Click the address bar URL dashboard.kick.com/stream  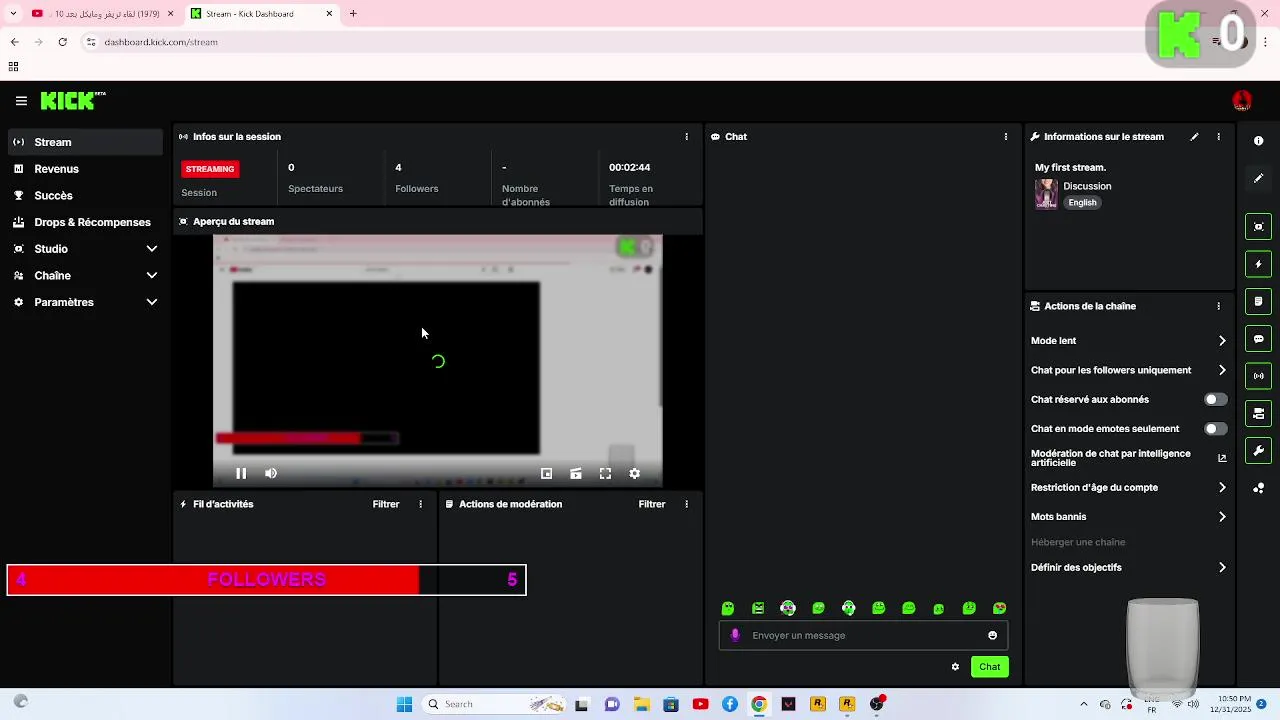161,42
